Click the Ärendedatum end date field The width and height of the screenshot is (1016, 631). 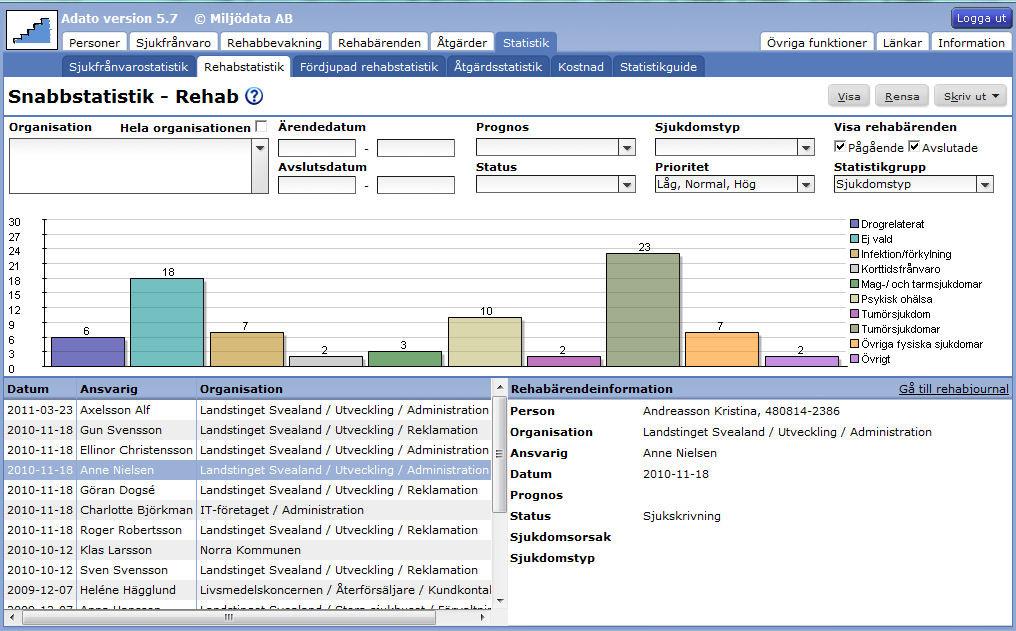(416, 148)
